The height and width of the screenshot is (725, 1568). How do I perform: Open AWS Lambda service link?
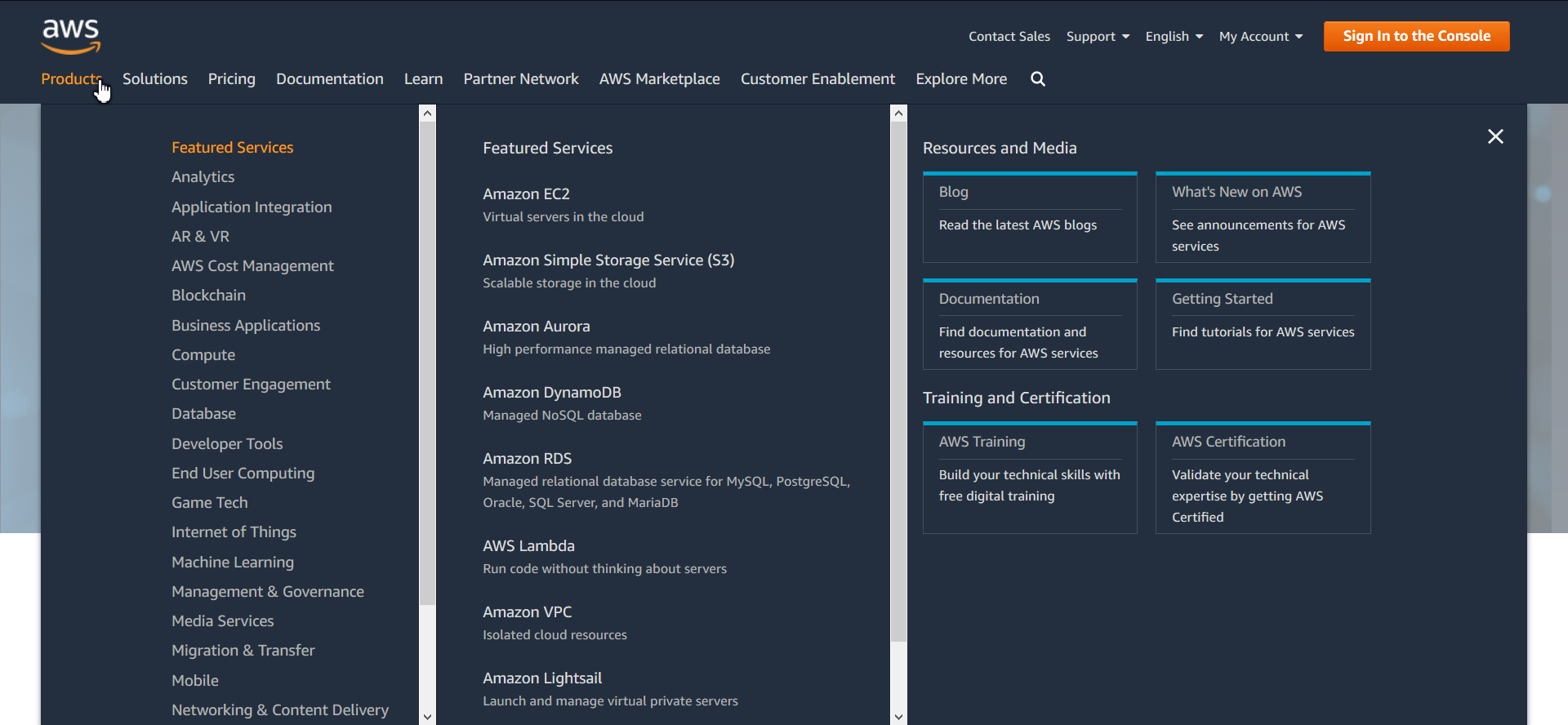coord(528,545)
